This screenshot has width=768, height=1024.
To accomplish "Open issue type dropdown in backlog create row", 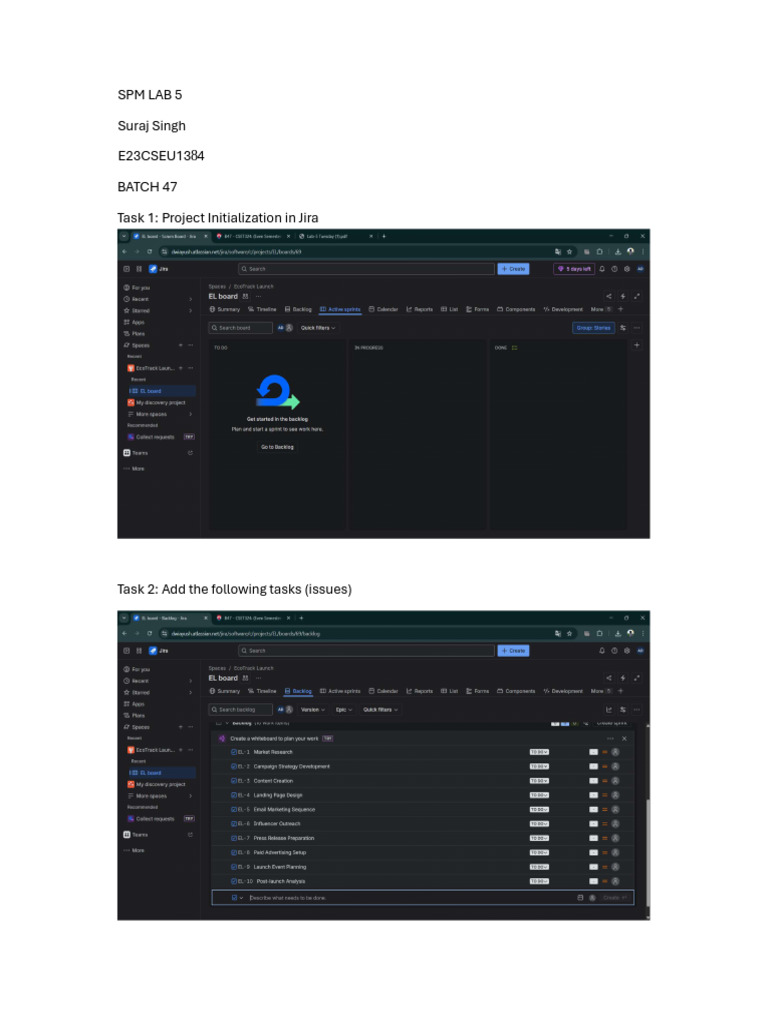I will pos(237,898).
